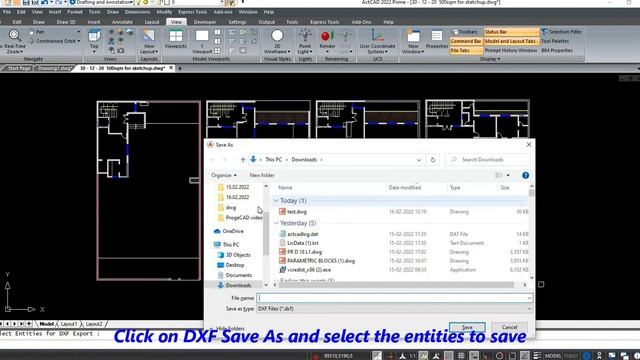The image size is (640, 360).
Task: Click the Real-Time Zoom magnifier icon
Action: [x=14, y=36]
